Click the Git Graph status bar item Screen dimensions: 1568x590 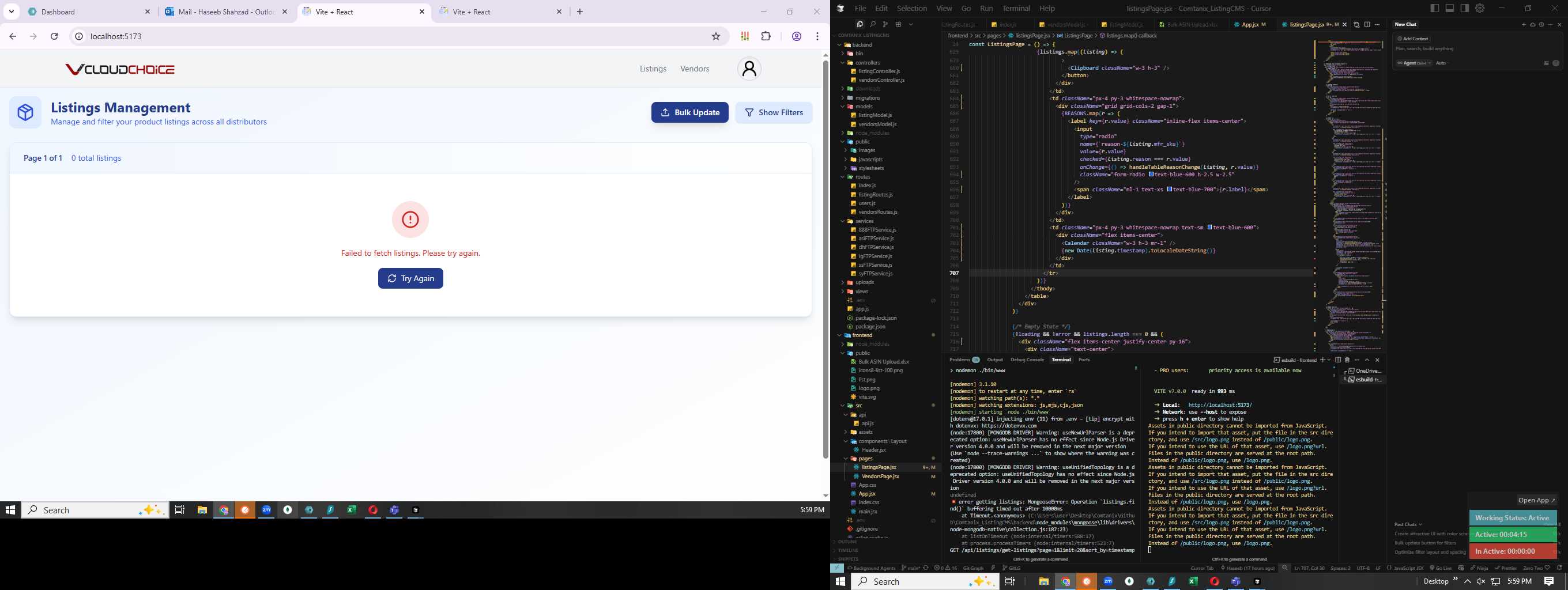[x=973, y=568]
